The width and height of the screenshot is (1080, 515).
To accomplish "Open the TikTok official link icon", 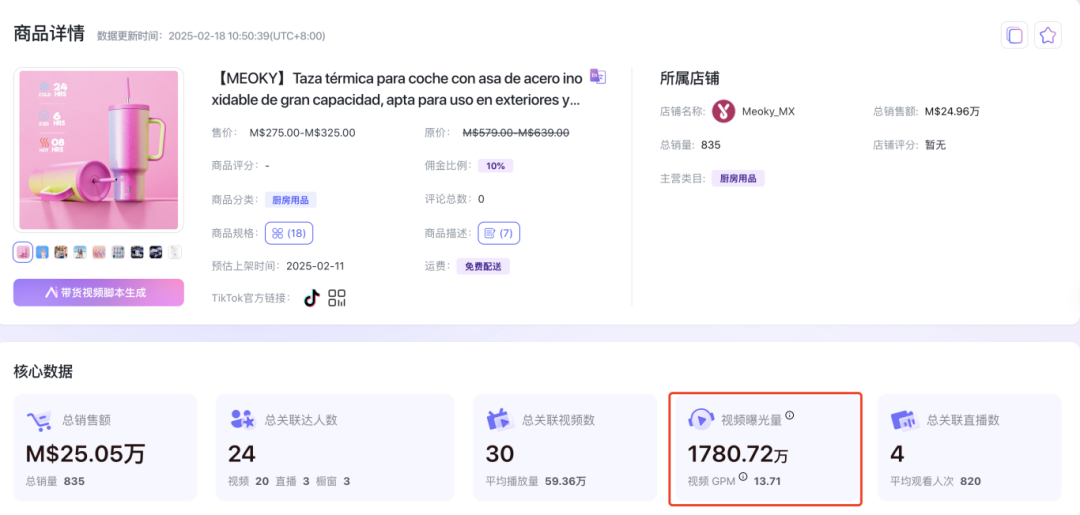I will pyautogui.click(x=311, y=298).
